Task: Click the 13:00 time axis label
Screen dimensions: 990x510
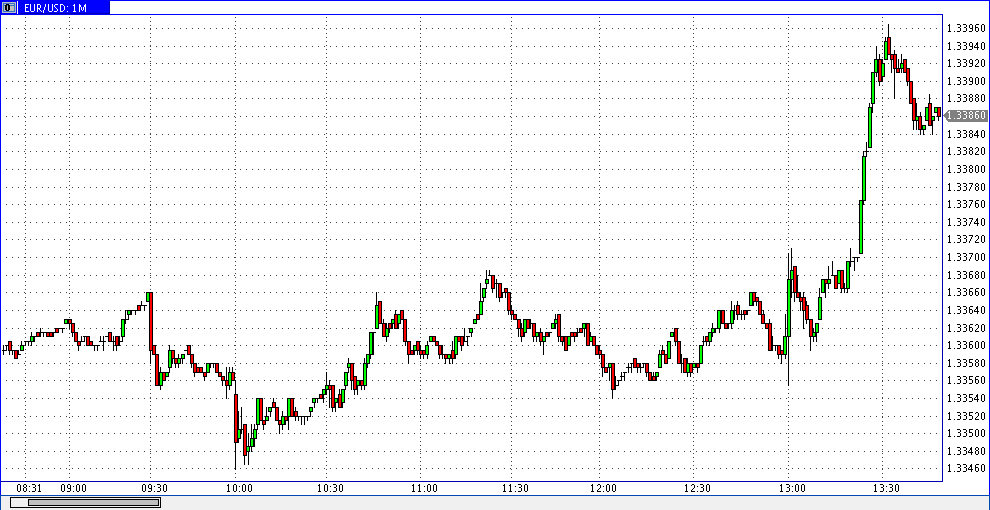Action: click(792, 489)
